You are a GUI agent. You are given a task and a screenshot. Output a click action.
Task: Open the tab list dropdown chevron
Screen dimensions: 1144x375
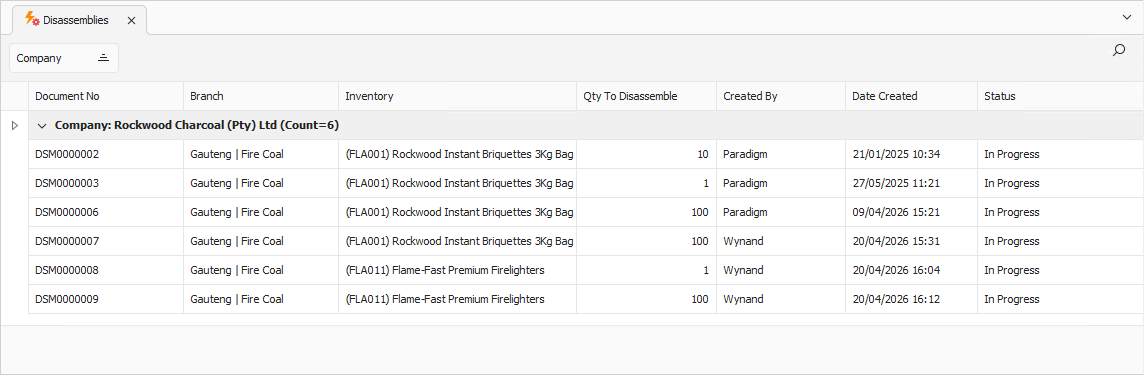[1126, 17]
